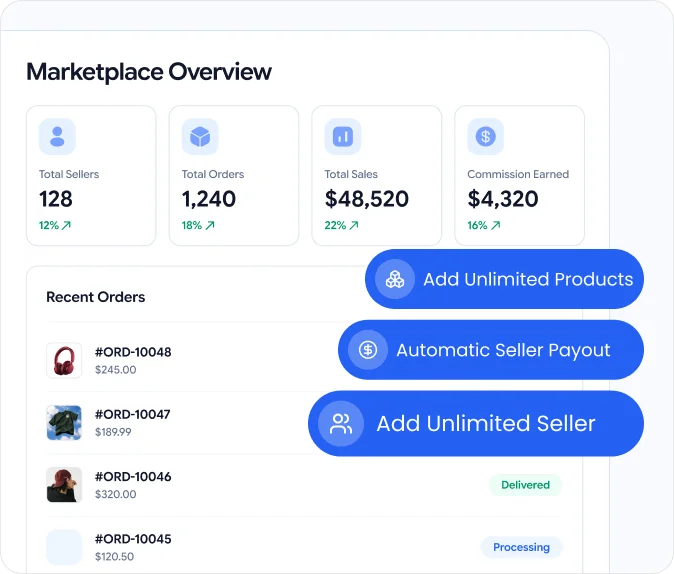674x574 pixels.
Task: Click the Automatic Seller Payout button
Action: point(491,350)
